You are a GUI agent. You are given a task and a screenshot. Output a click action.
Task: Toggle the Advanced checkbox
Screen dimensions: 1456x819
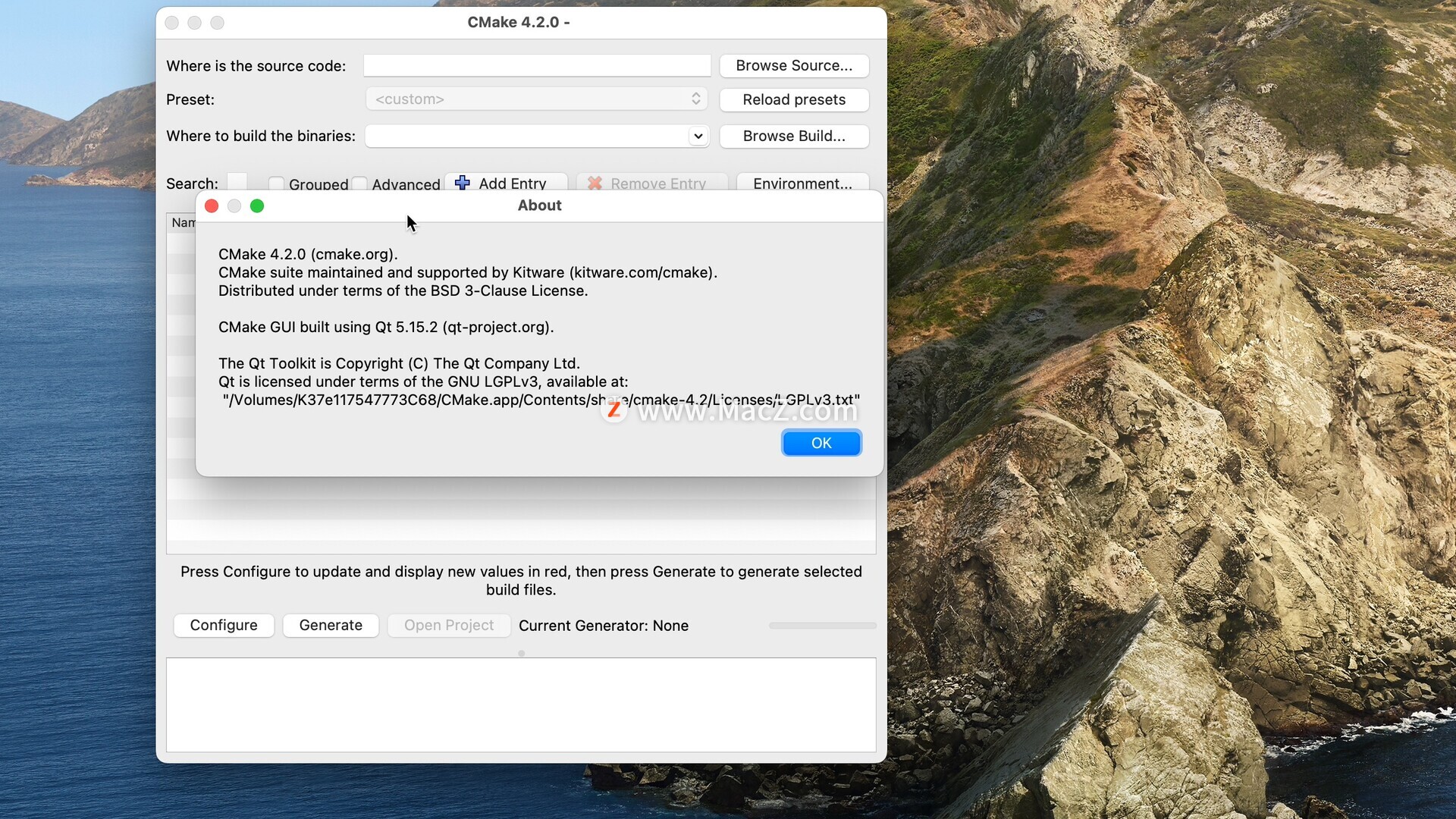tap(360, 184)
